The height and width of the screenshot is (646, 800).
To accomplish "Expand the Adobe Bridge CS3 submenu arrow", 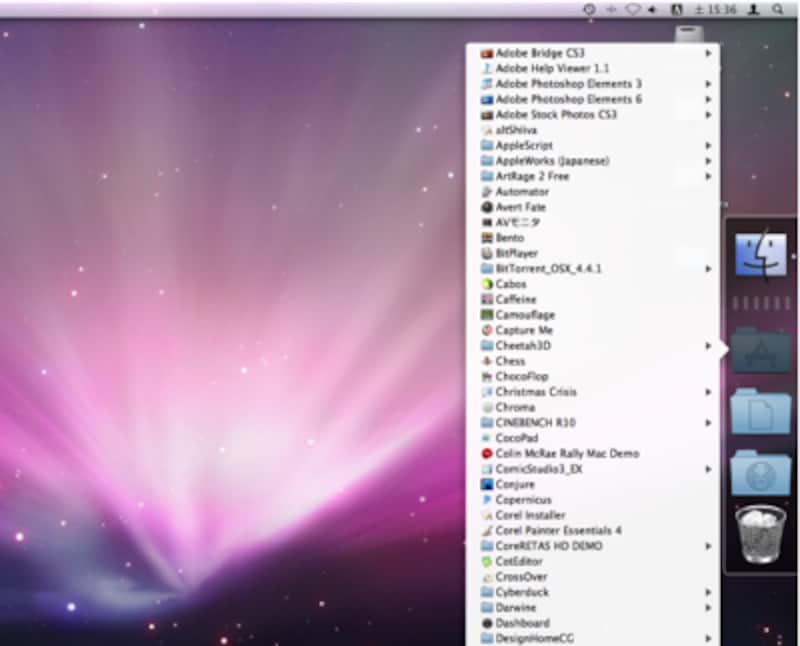I will (x=708, y=53).
